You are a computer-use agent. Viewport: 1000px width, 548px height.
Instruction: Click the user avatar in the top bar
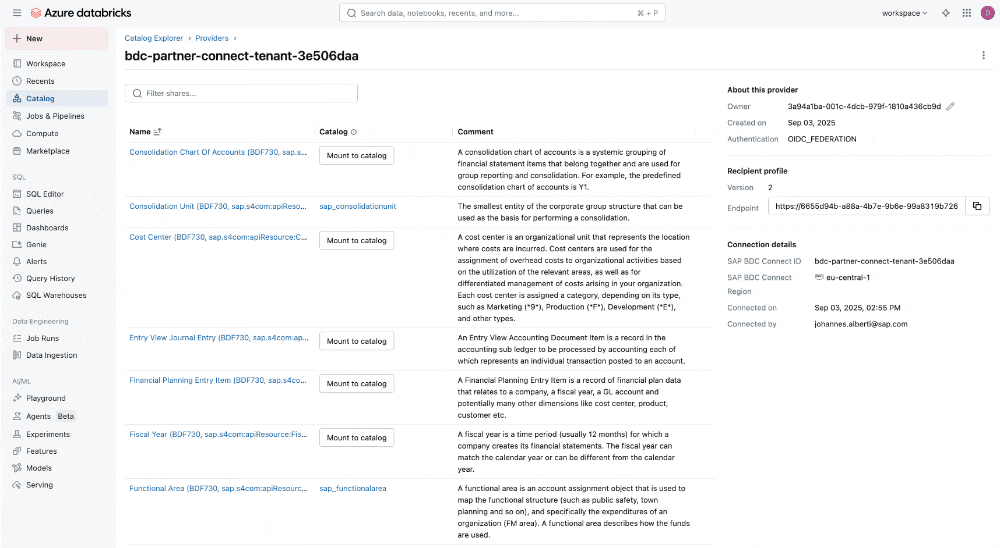click(986, 13)
